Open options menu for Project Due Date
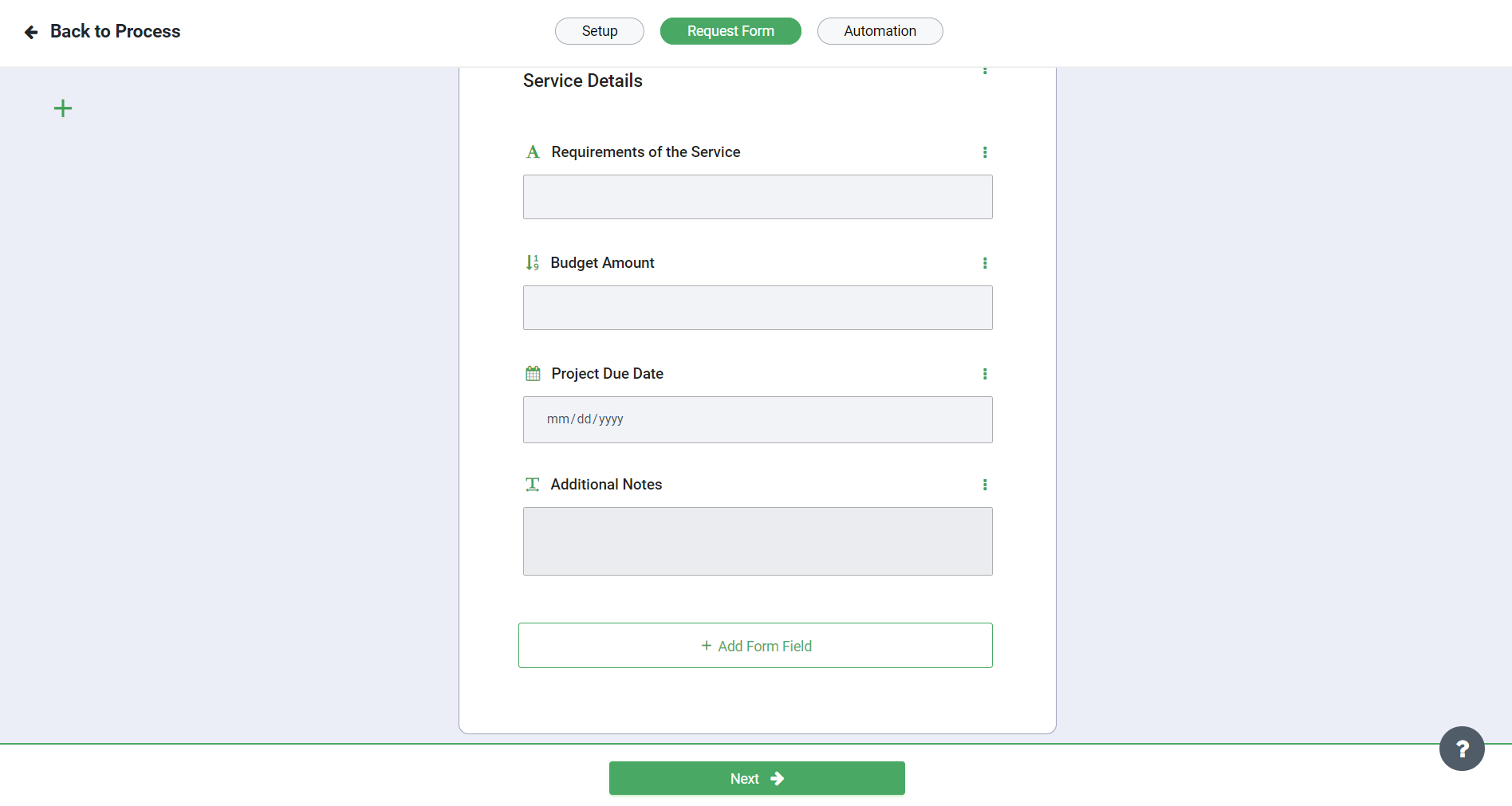This screenshot has height=806, width=1512. click(985, 374)
